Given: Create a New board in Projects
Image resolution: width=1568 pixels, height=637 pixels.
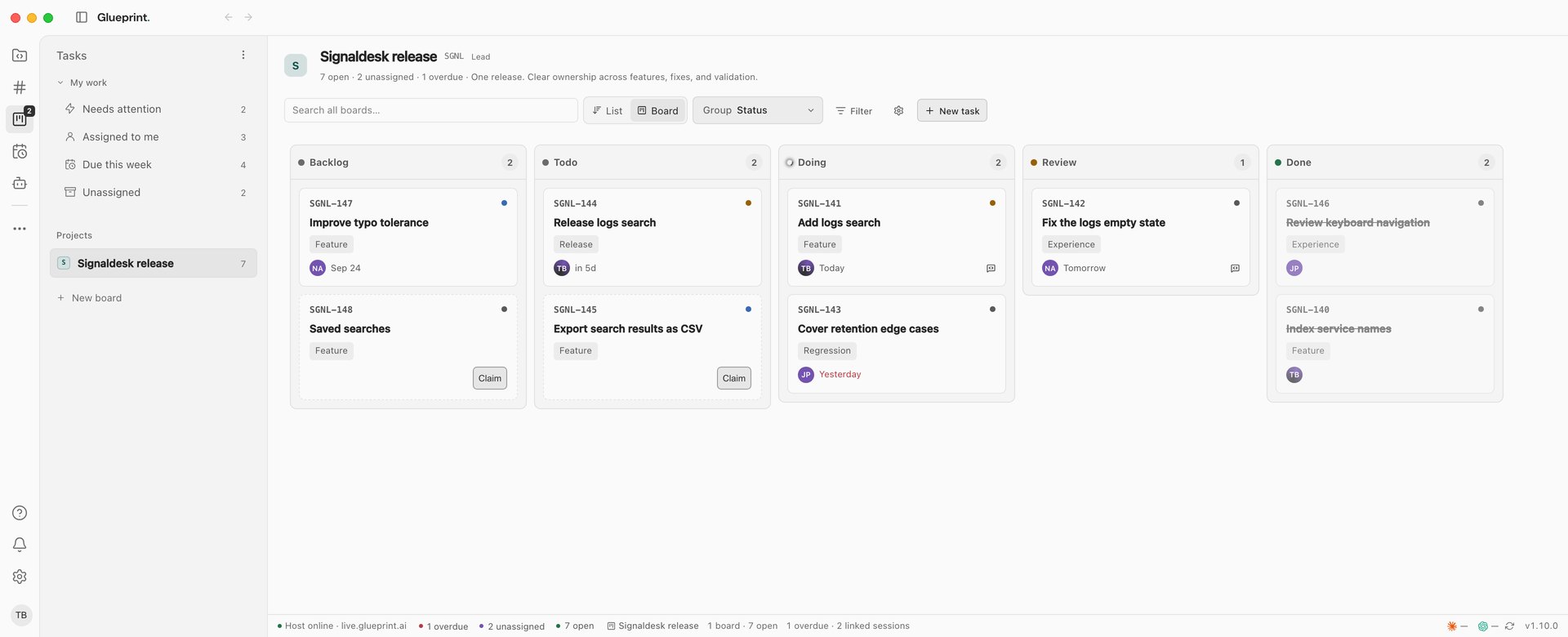Looking at the screenshot, I should (x=89, y=298).
